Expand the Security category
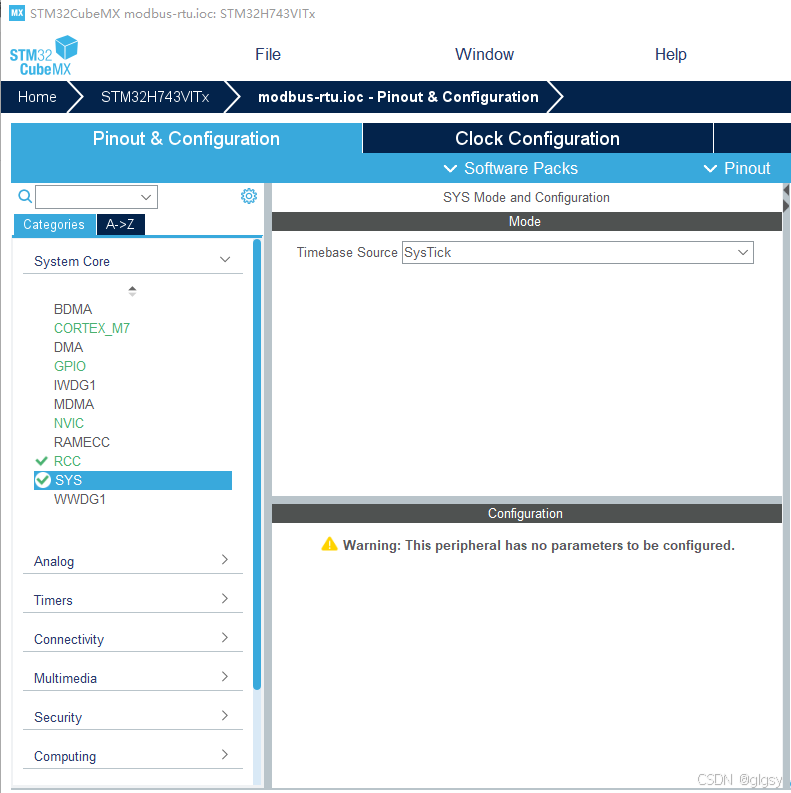Screen dimensions: 791x793 (133, 717)
